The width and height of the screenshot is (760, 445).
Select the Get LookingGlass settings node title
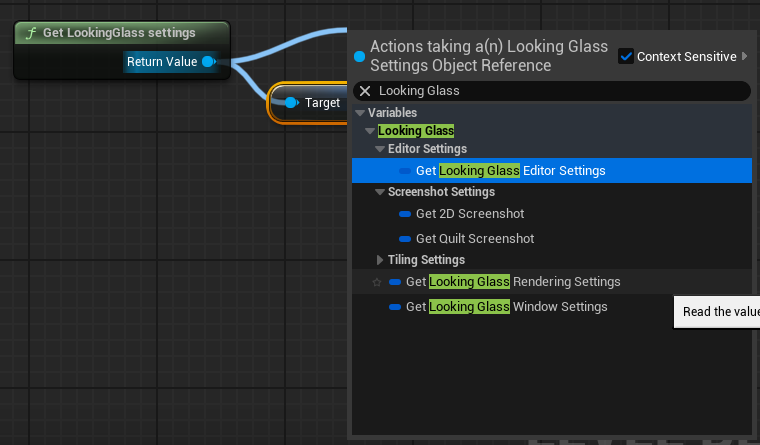(x=118, y=33)
